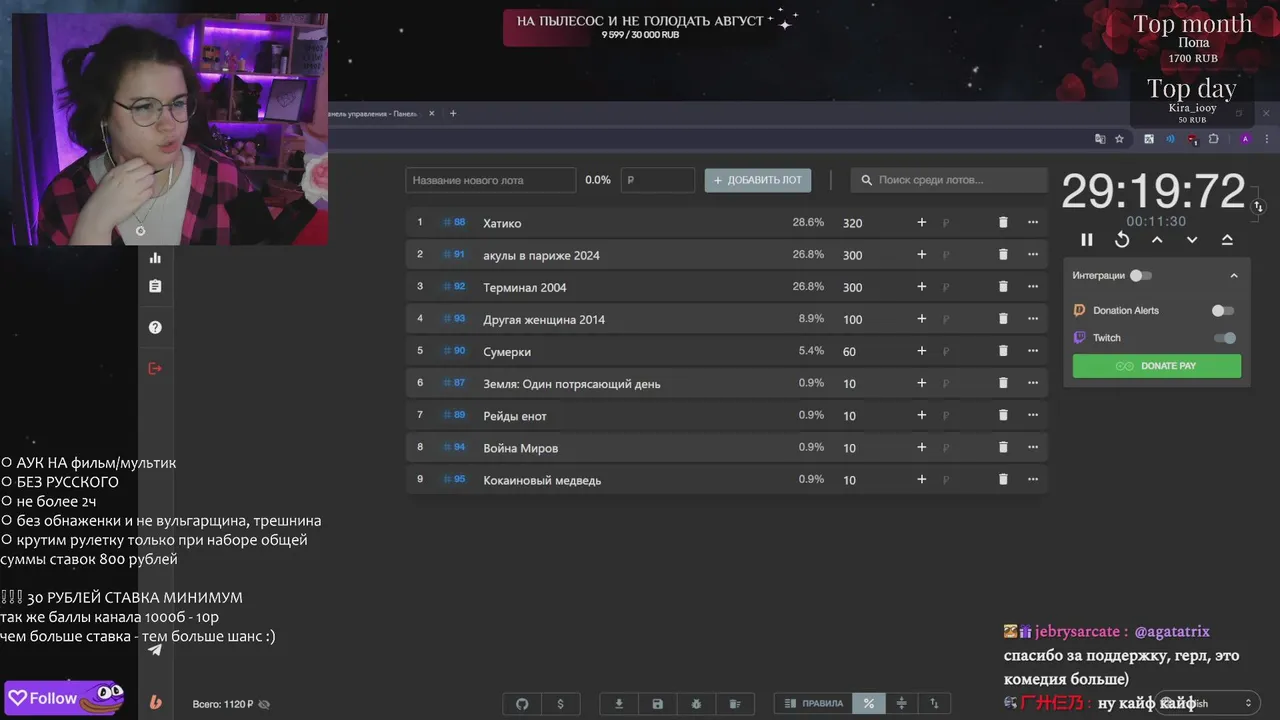This screenshot has width=1280, height=720.
Task: Click the save floppy disk icon
Action: pos(657,704)
